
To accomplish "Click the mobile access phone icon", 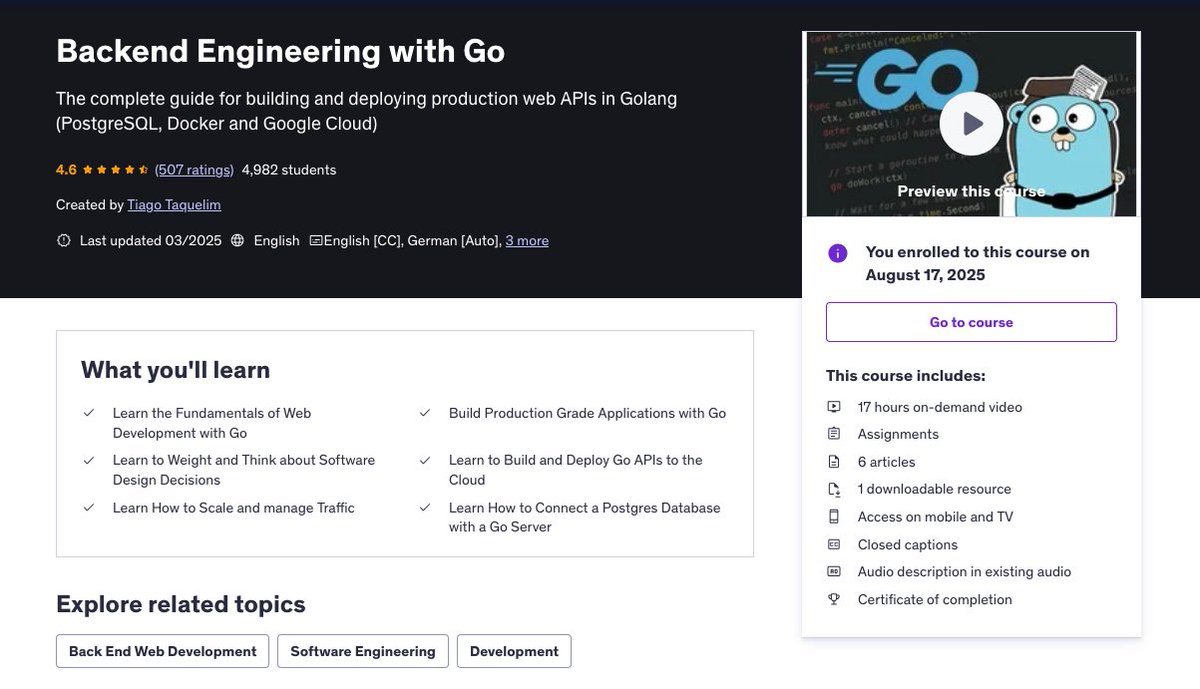I will (834, 517).
